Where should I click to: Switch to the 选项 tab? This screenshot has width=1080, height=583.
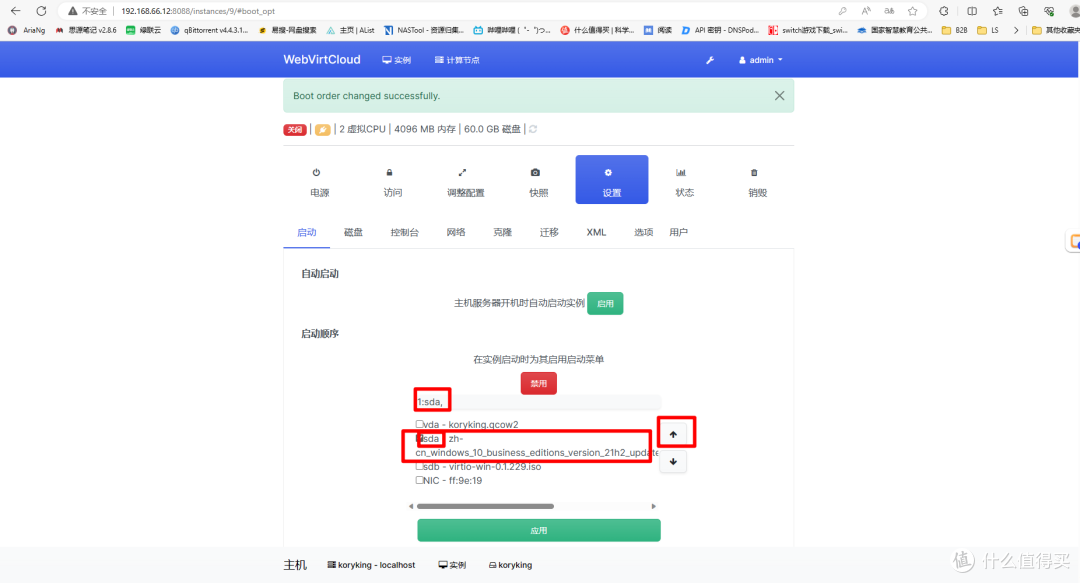(643, 232)
